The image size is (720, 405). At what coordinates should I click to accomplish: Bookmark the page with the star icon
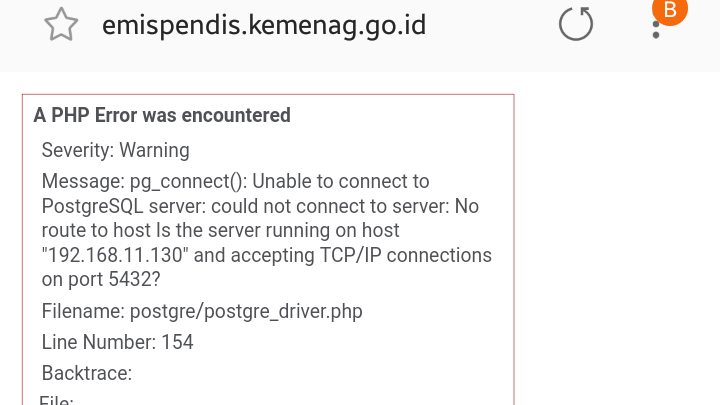click(61, 25)
